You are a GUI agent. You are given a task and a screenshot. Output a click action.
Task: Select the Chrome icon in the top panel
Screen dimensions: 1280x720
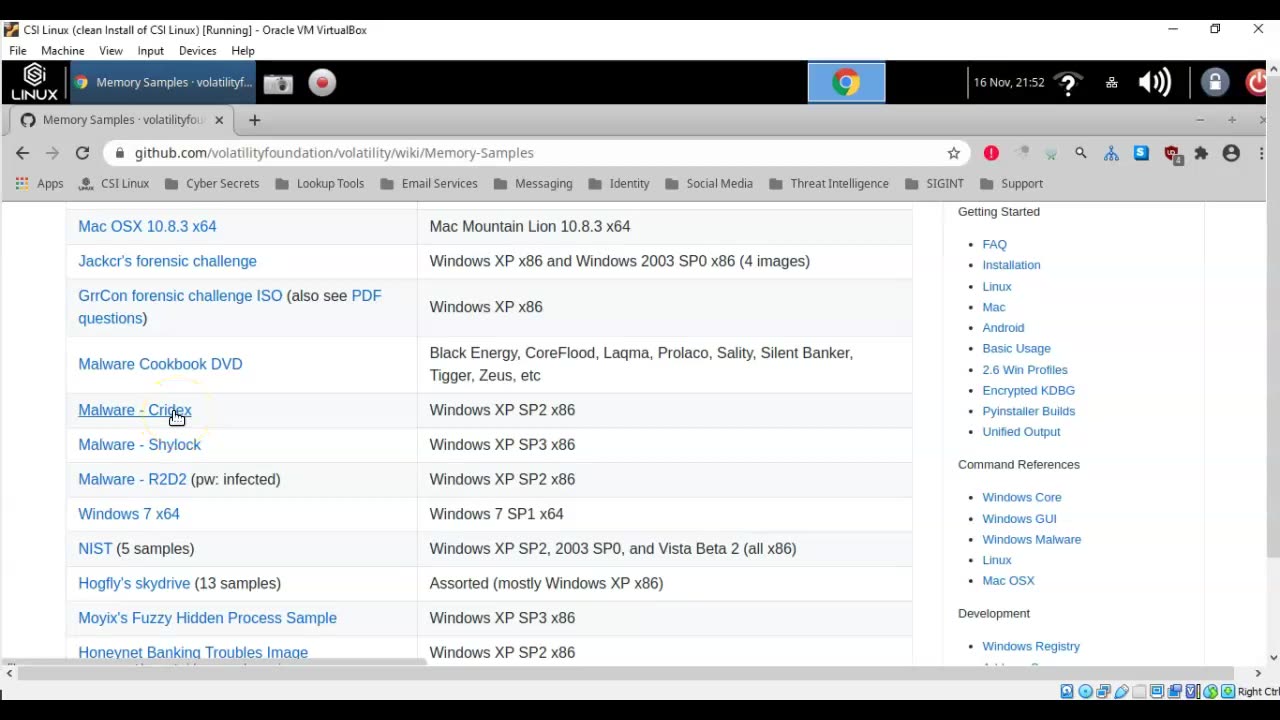pos(846,82)
